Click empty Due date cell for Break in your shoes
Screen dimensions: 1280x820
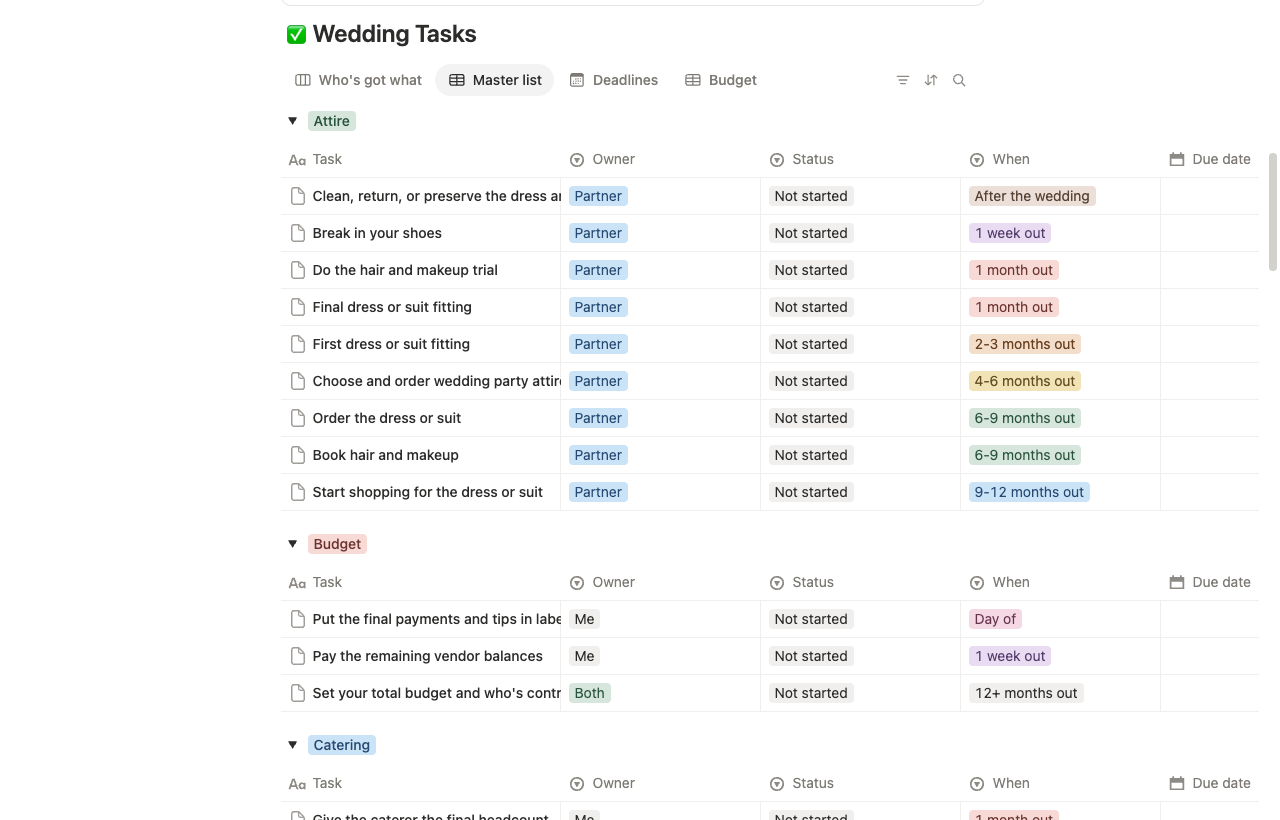tap(1210, 233)
